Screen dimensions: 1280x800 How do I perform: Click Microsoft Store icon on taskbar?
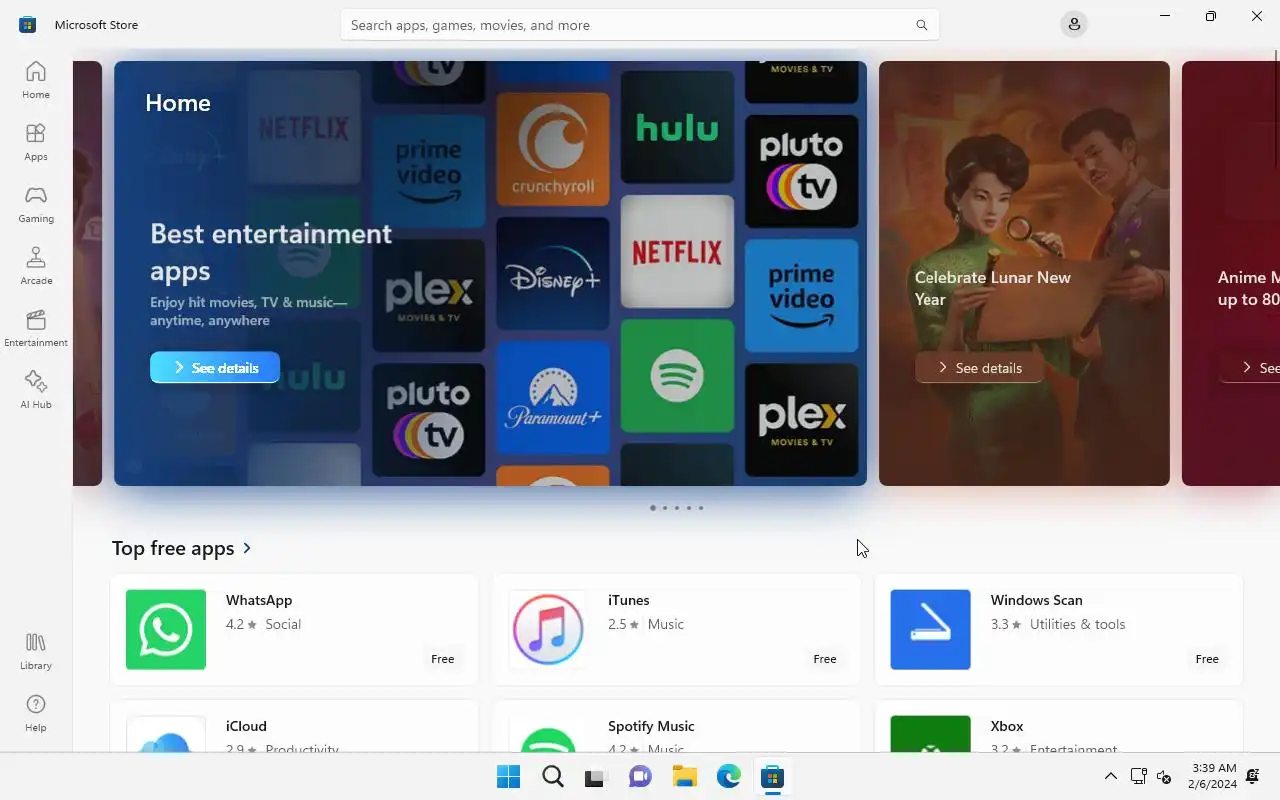(772, 777)
